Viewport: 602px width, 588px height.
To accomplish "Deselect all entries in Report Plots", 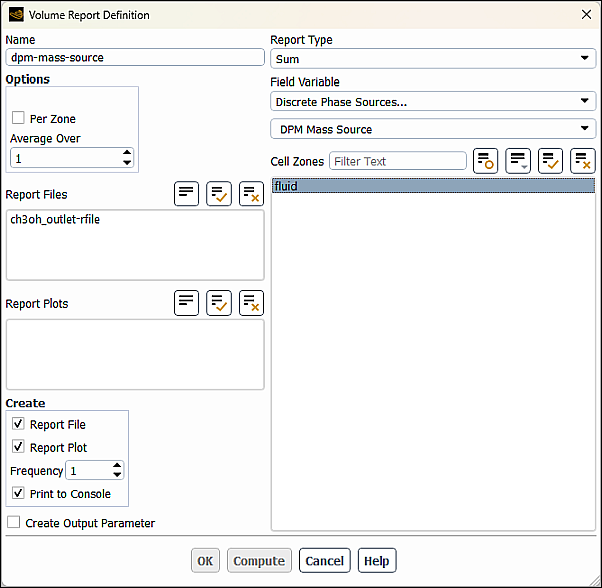I will [x=251, y=303].
